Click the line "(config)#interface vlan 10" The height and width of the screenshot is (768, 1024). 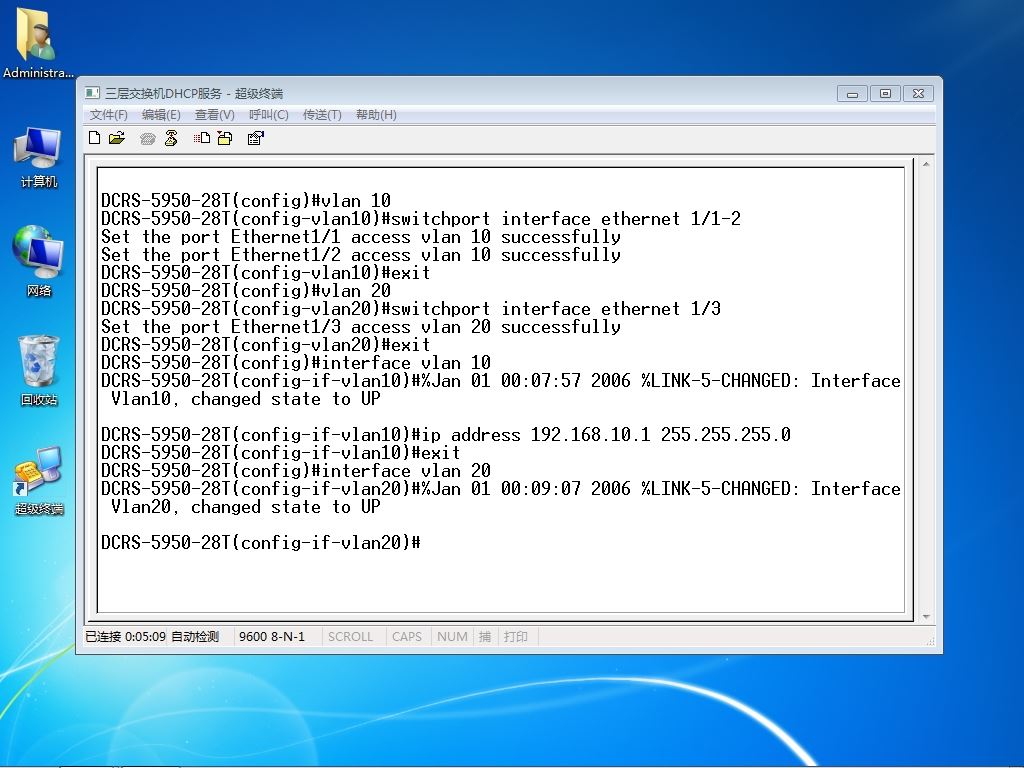(x=296, y=362)
